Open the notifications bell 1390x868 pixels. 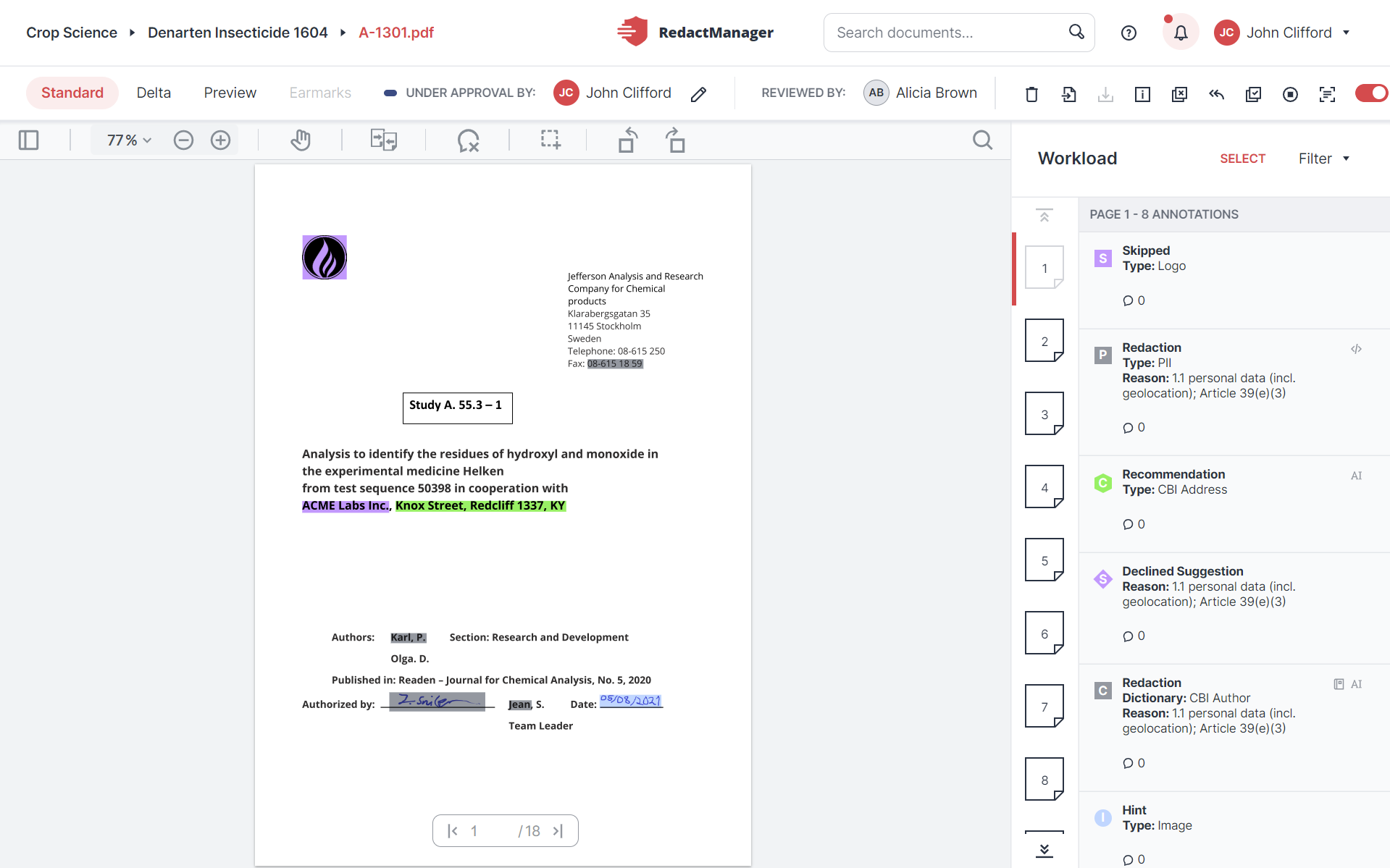1181,33
